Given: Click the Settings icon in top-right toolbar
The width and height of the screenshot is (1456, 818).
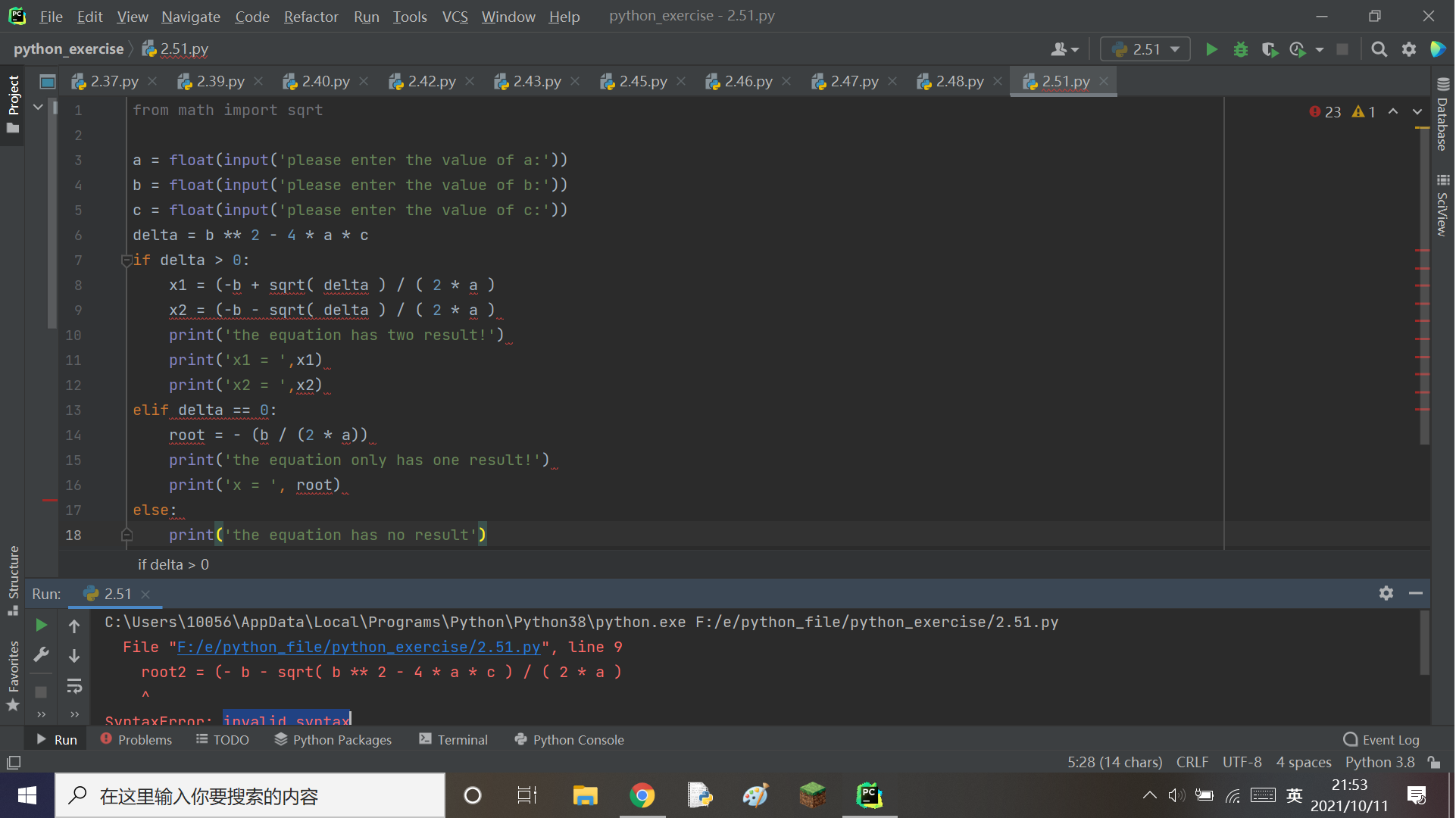Looking at the screenshot, I should (x=1408, y=48).
